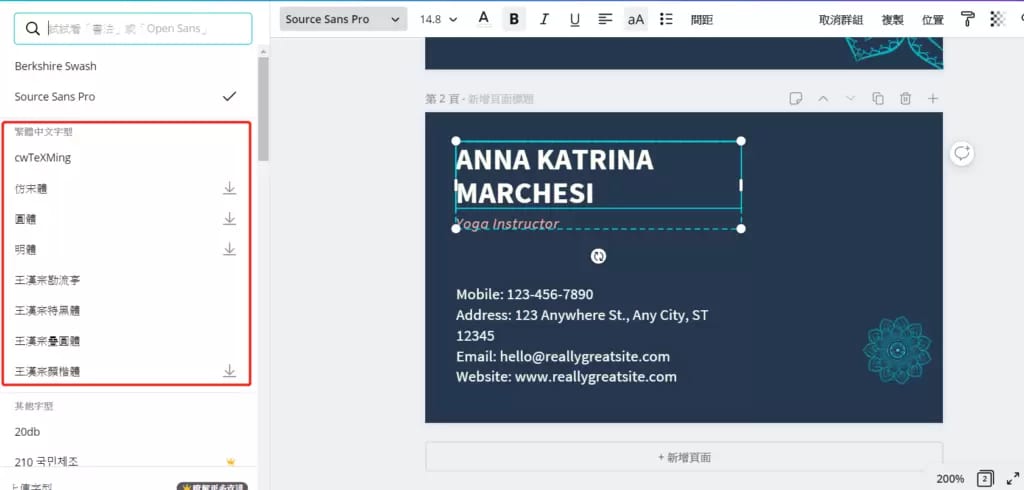Click the font search input field
Screen dimensions: 1024x490
click(133, 29)
